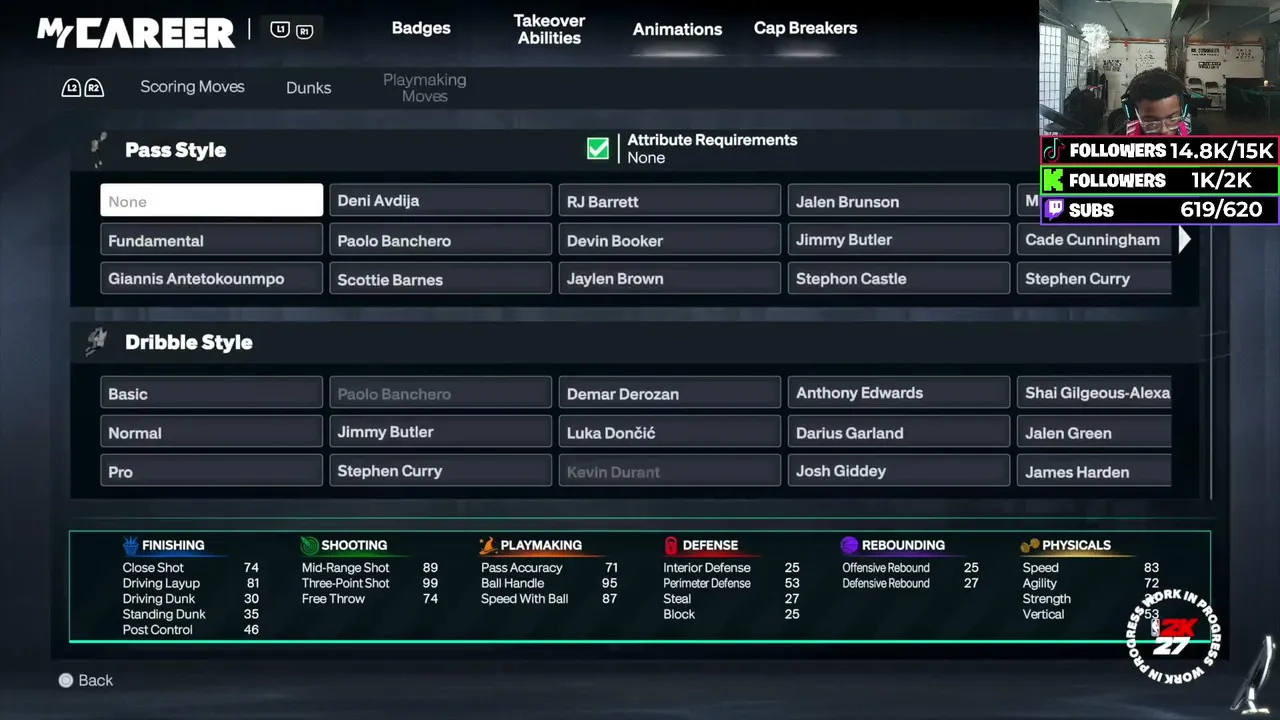Choose the Pro dribble style
The height and width of the screenshot is (720, 1280).
[x=211, y=471]
